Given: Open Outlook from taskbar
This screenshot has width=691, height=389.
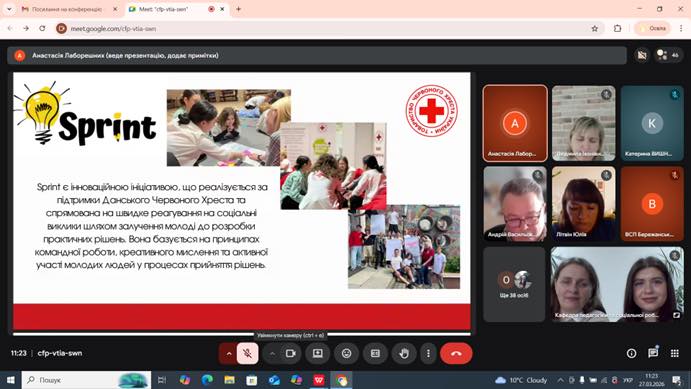Looking at the screenshot, I should click(x=274, y=380).
